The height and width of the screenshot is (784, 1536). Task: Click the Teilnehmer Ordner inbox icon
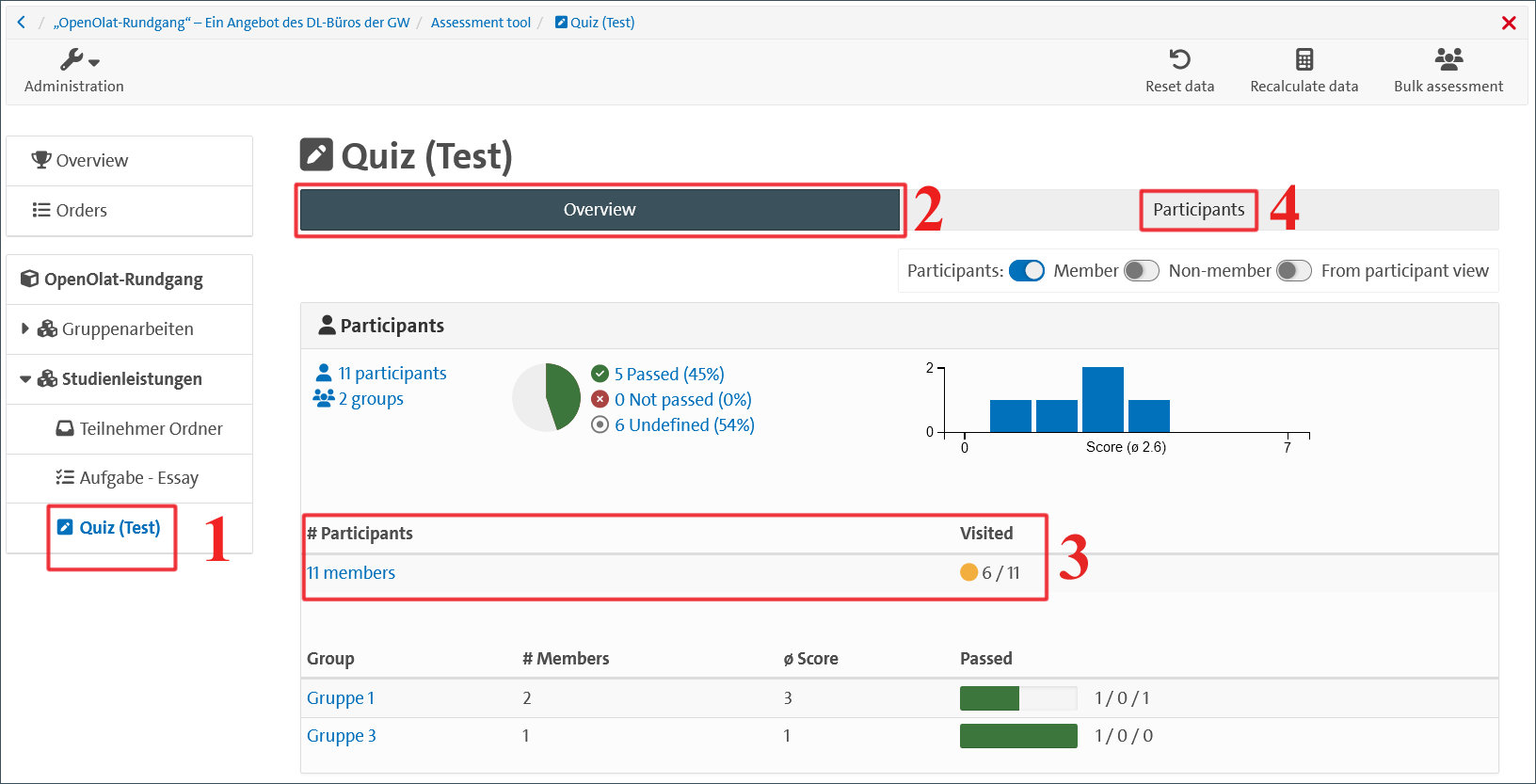[x=65, y=428]
